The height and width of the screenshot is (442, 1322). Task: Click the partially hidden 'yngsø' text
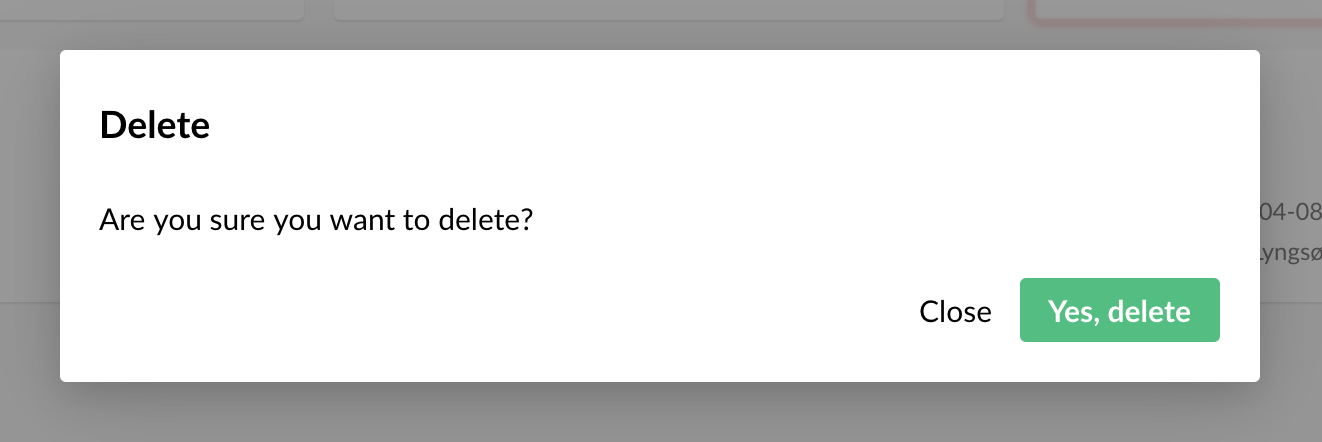[1292, 255]
